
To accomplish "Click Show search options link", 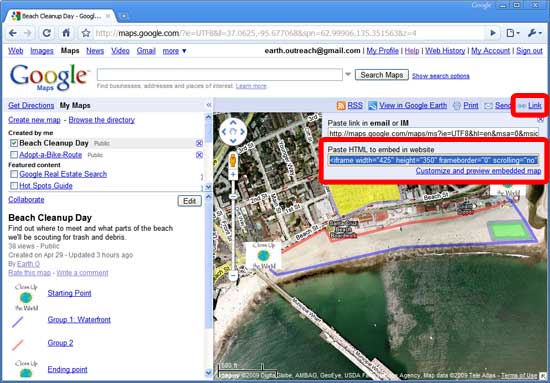I will [x=441, y=76].
